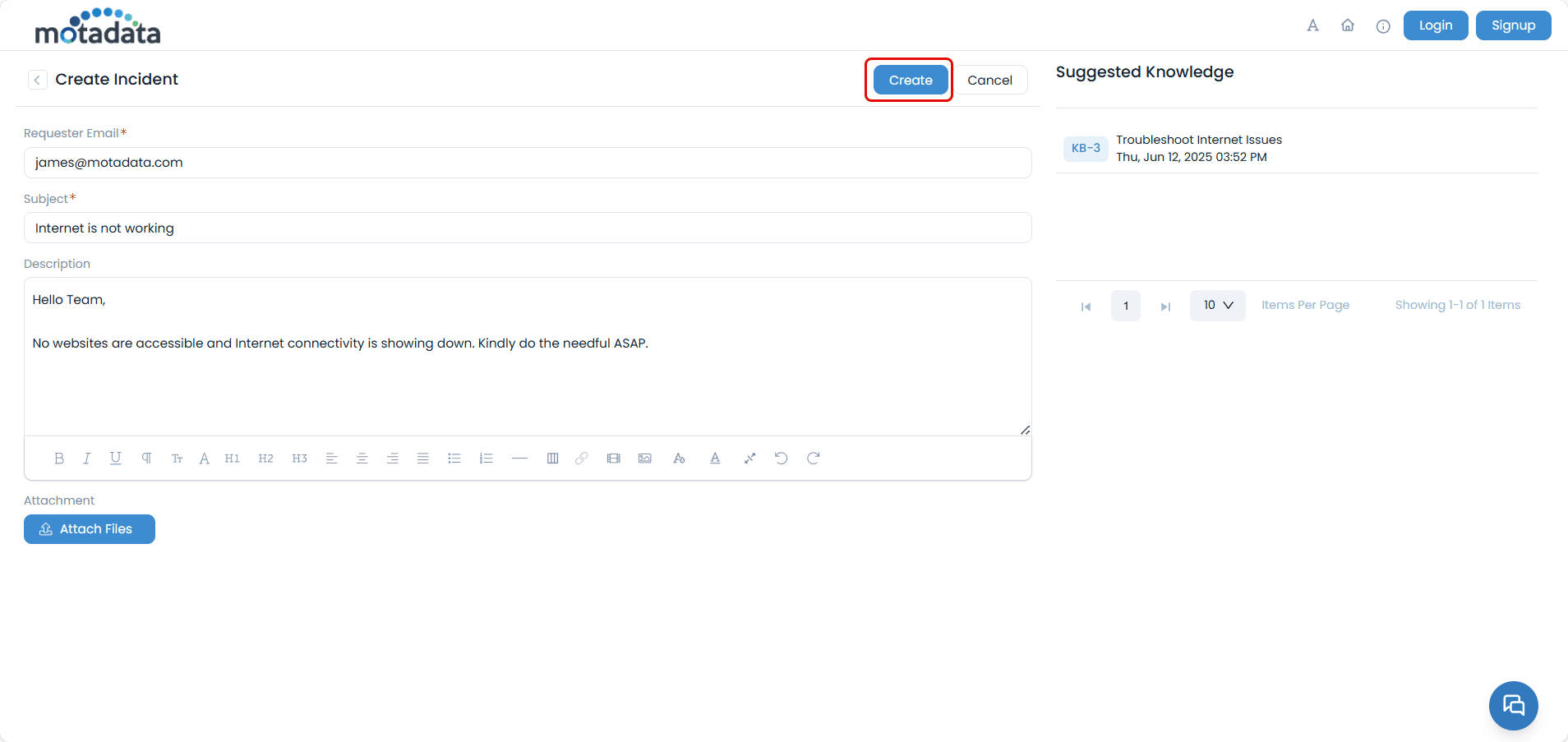The height and width of the screenshot is (742, 1568).
Task: Go to the home page via home icon
Action: tap(1347, 25)
